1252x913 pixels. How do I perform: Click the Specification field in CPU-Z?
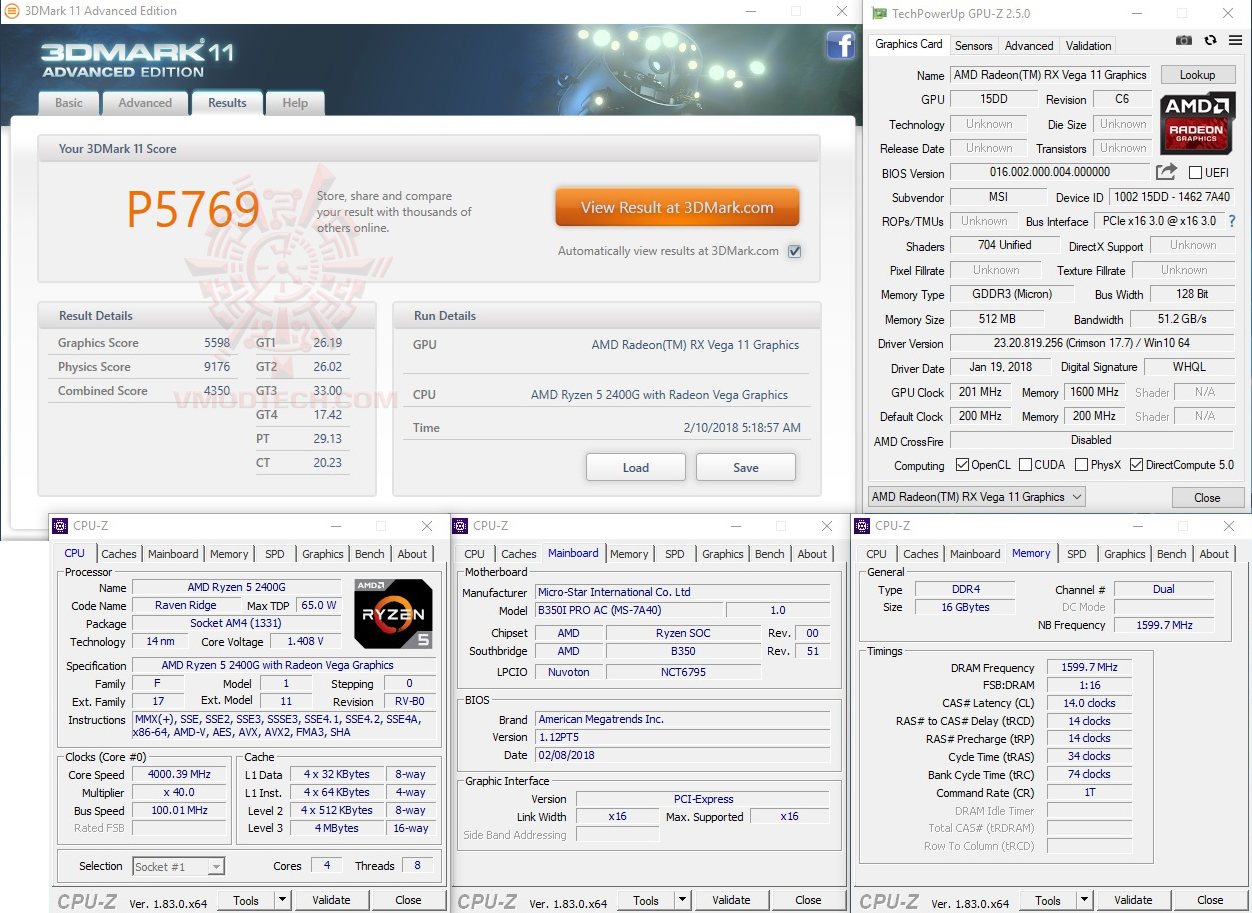[284, 665]
